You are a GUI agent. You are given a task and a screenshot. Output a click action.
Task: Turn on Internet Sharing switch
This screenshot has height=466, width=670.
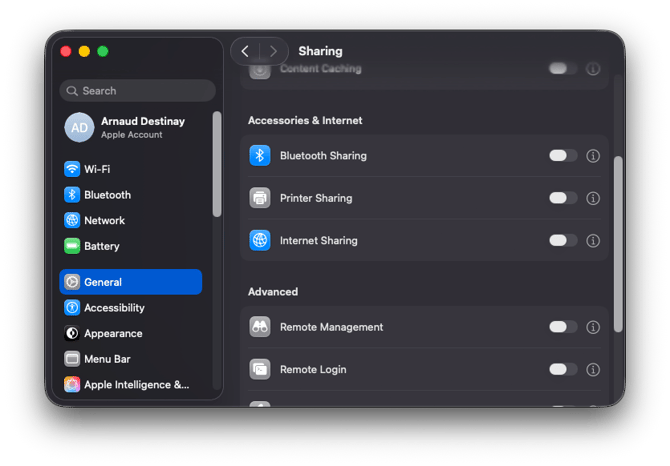pyautogui.click(x=563, y=240)
